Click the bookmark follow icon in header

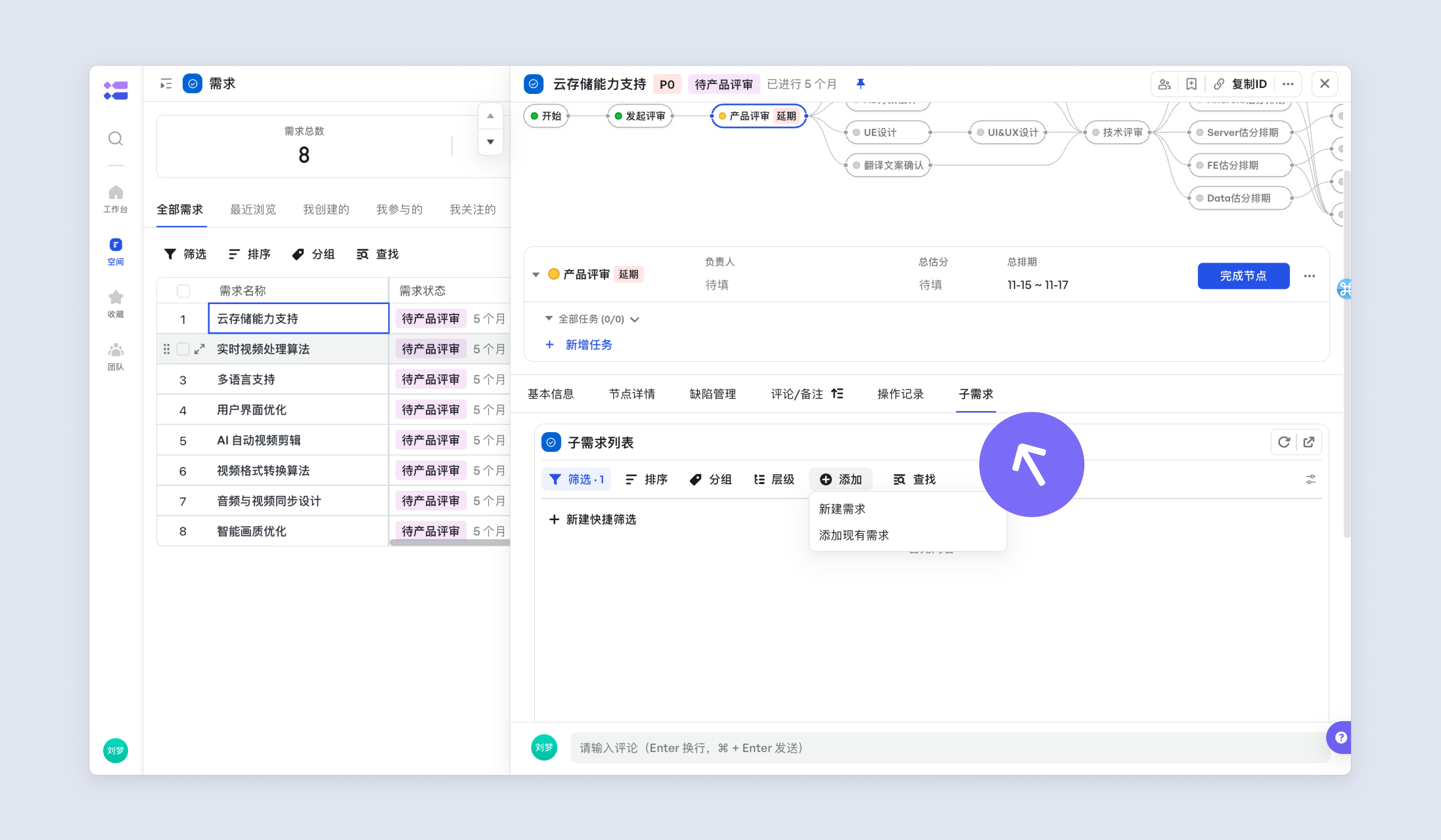tap(1191, 84)
